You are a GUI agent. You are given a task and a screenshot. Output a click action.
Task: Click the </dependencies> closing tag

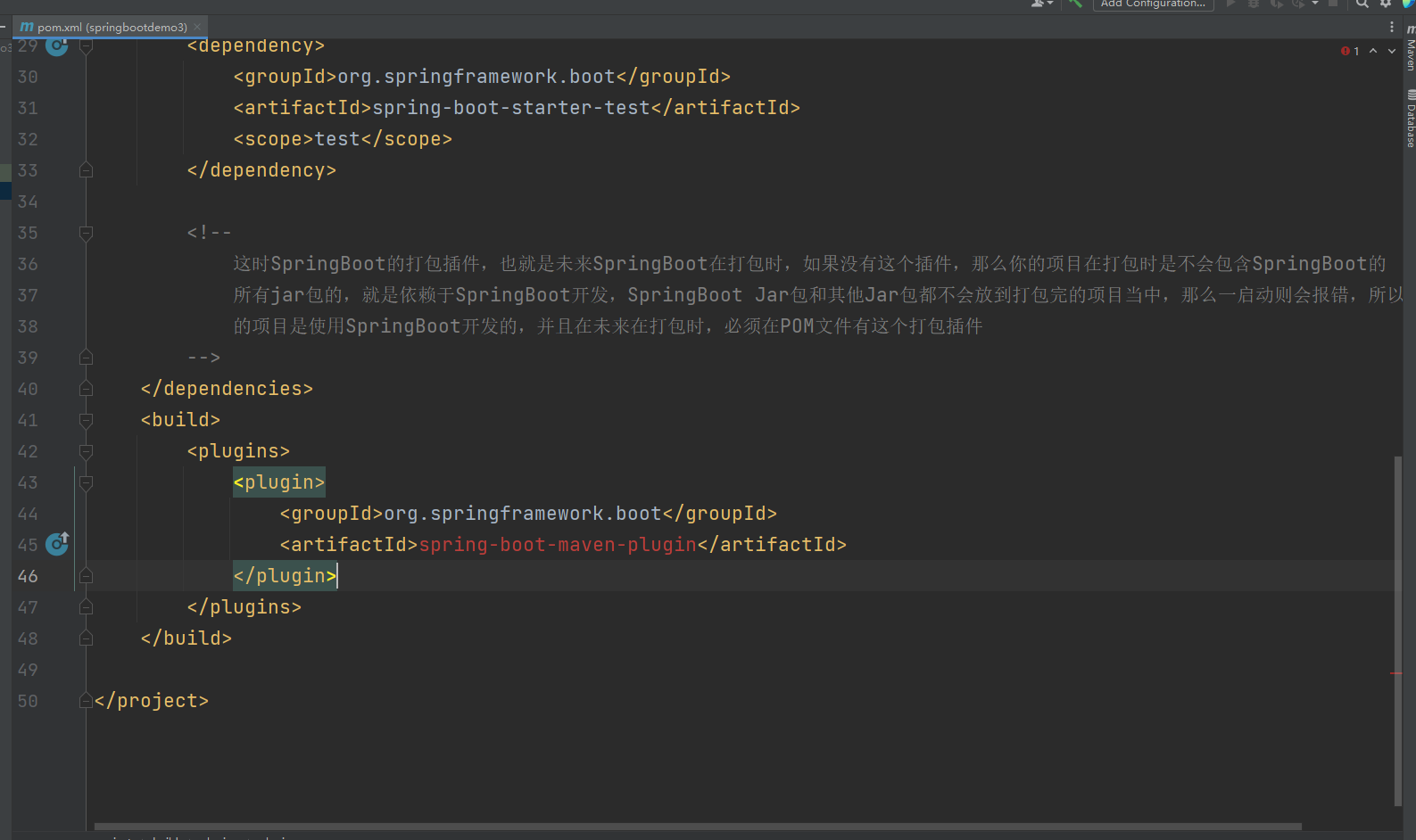click(x=227, y=389)
